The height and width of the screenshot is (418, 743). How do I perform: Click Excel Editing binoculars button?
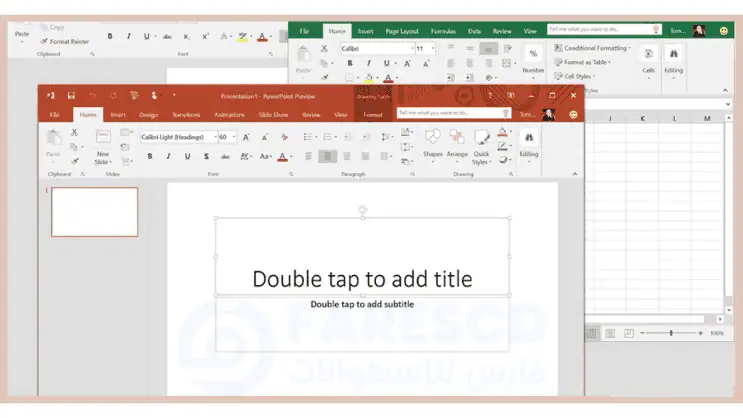tap(673, 61)
